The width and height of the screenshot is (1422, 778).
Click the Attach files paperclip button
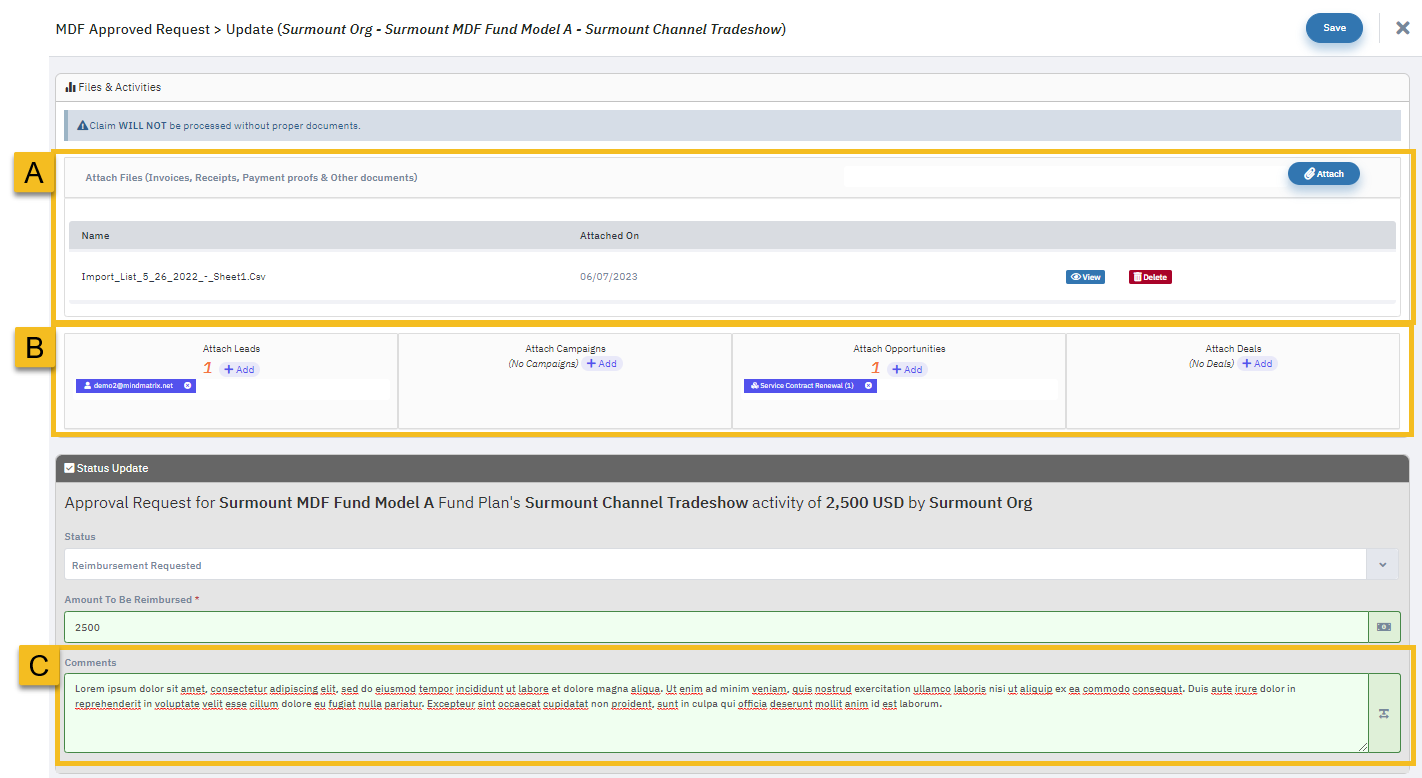[1323, 174]
